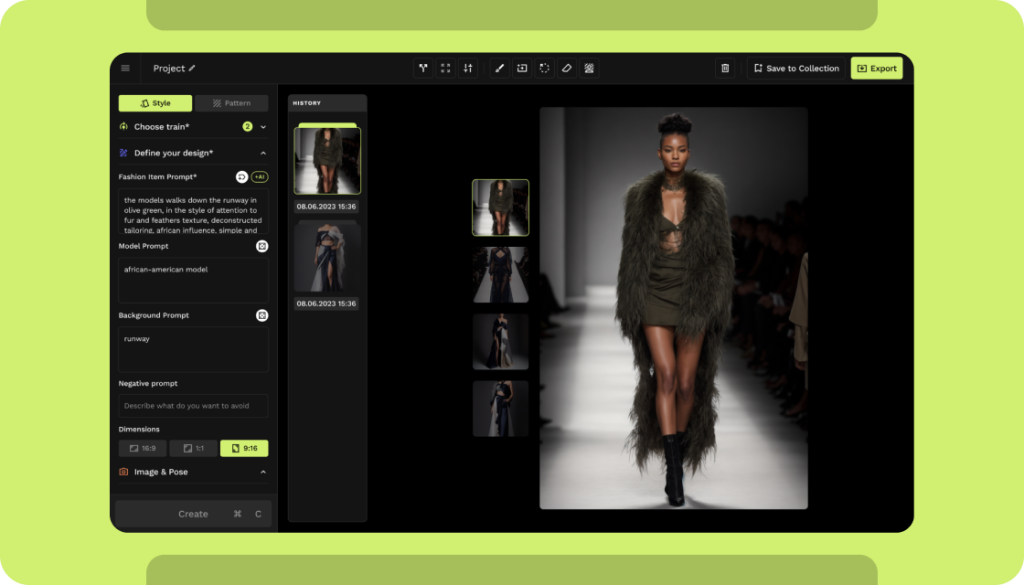Select the 1:1 dimension option
The image size is (1024, 585).
pos(193,449)
